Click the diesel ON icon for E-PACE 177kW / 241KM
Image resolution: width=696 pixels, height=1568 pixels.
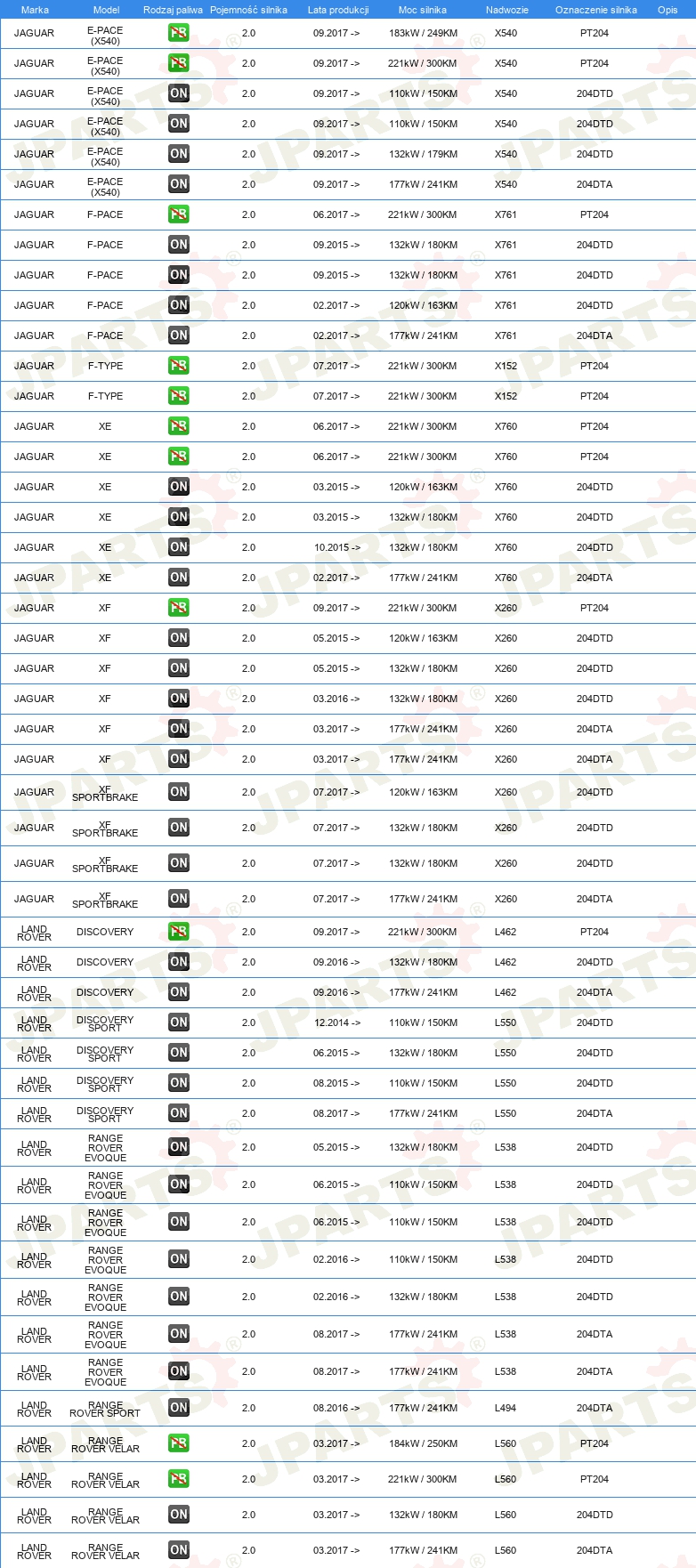[179, 184]
